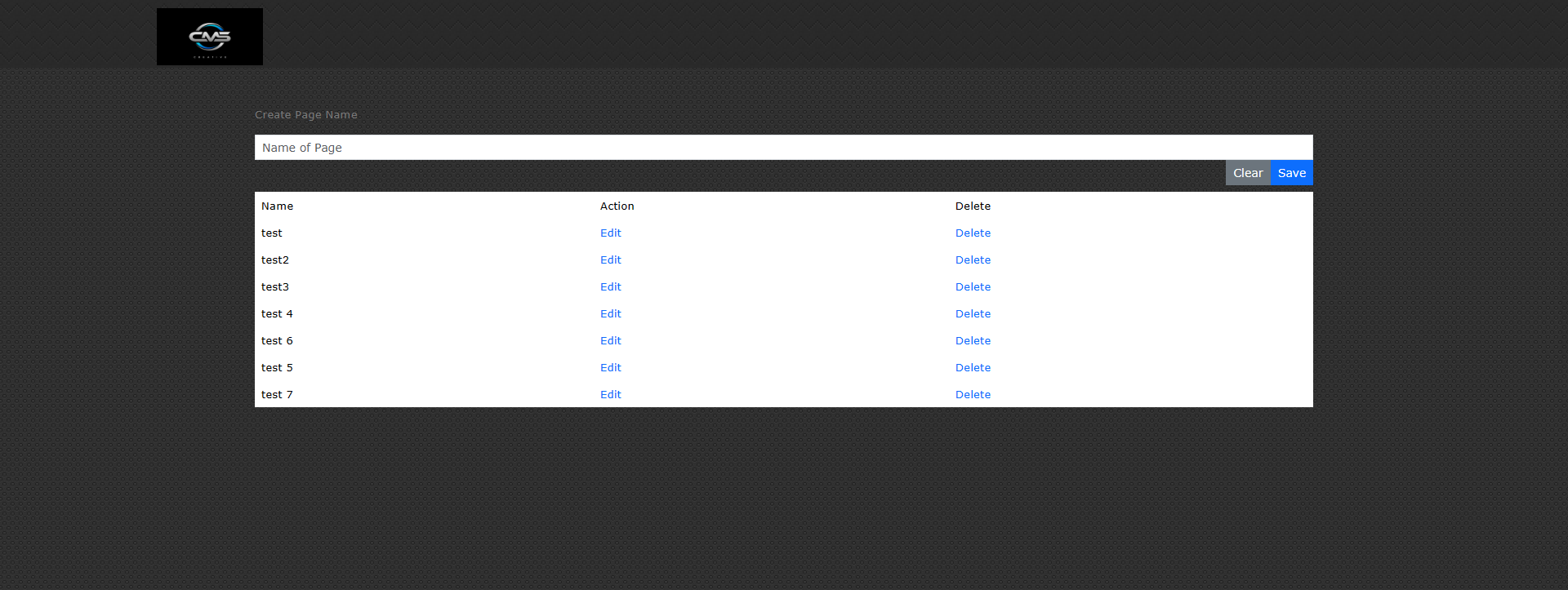Delete the page named test
Image resolution: width=1568 pixels, height=590 pixels.
973,233
